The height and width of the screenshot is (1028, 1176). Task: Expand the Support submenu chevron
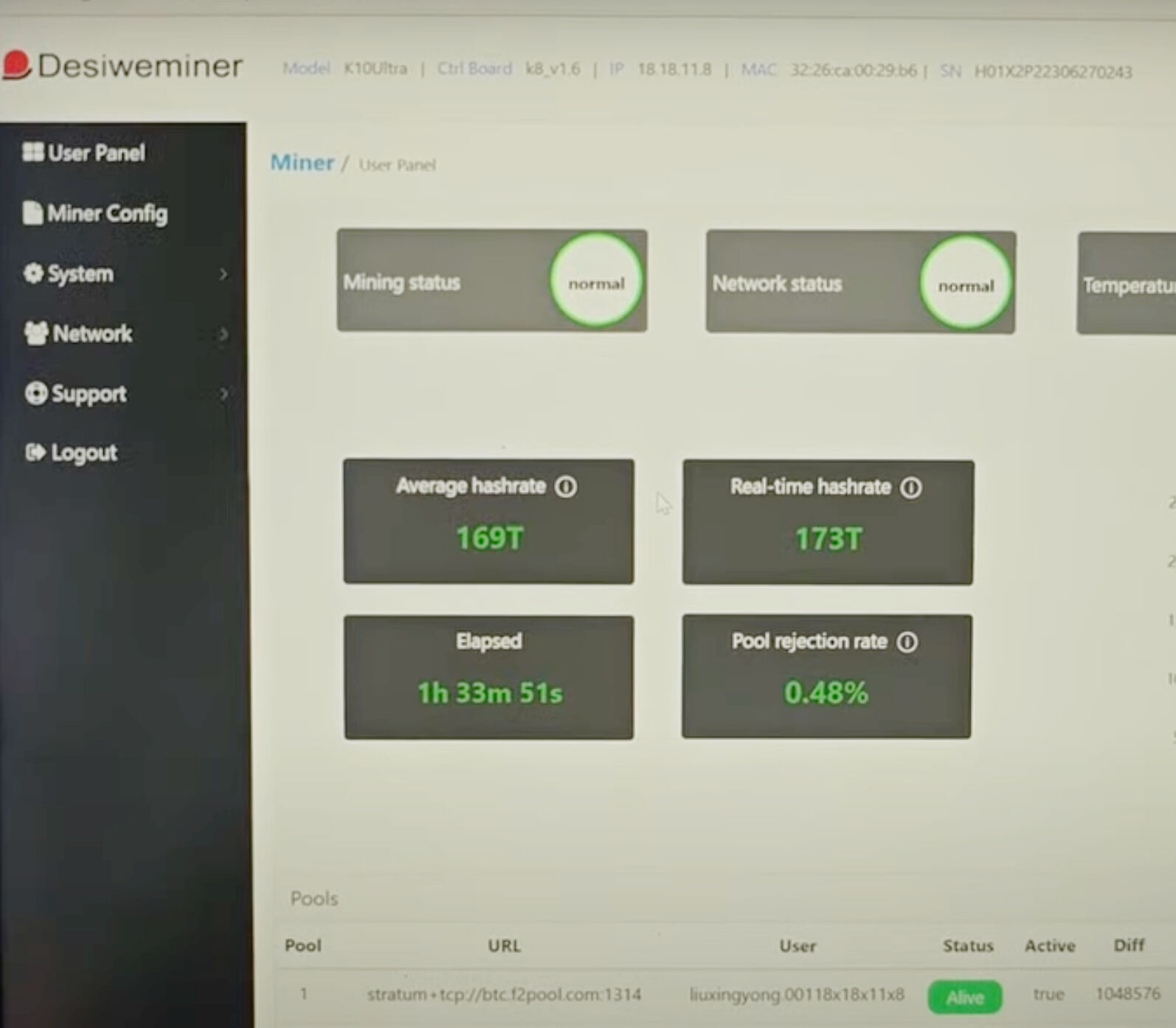[x=224, y=394]
